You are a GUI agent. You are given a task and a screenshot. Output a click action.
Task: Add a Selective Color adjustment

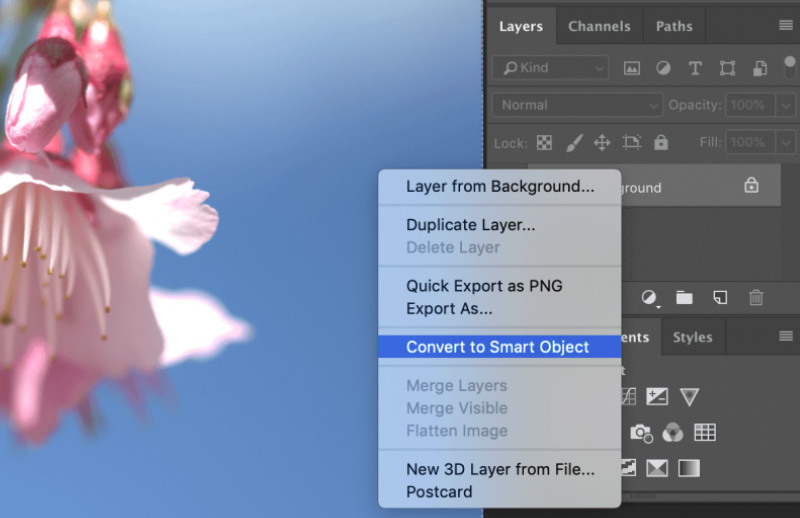pos(657,467)
